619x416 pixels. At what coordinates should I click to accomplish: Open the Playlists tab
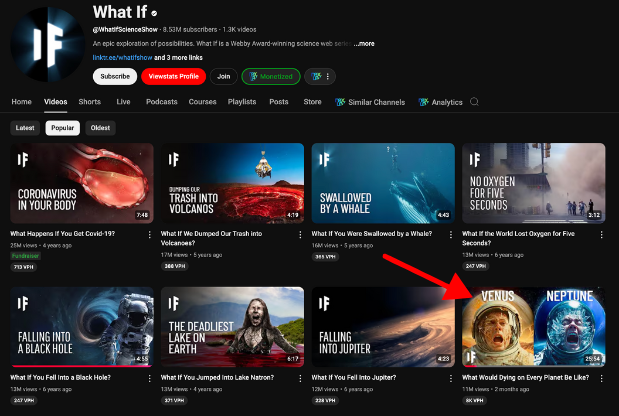(242, 102)
